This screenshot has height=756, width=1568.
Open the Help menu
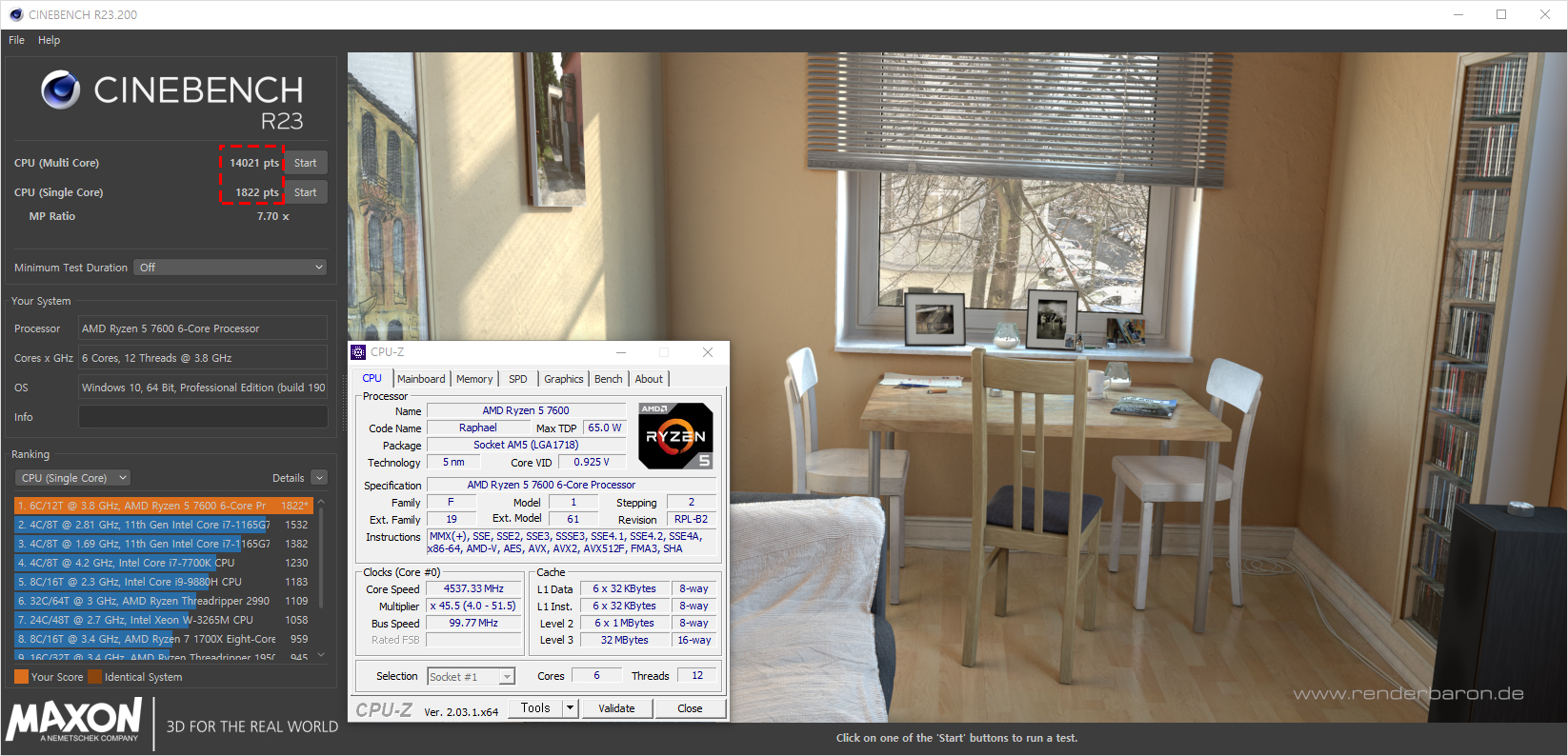50,40
